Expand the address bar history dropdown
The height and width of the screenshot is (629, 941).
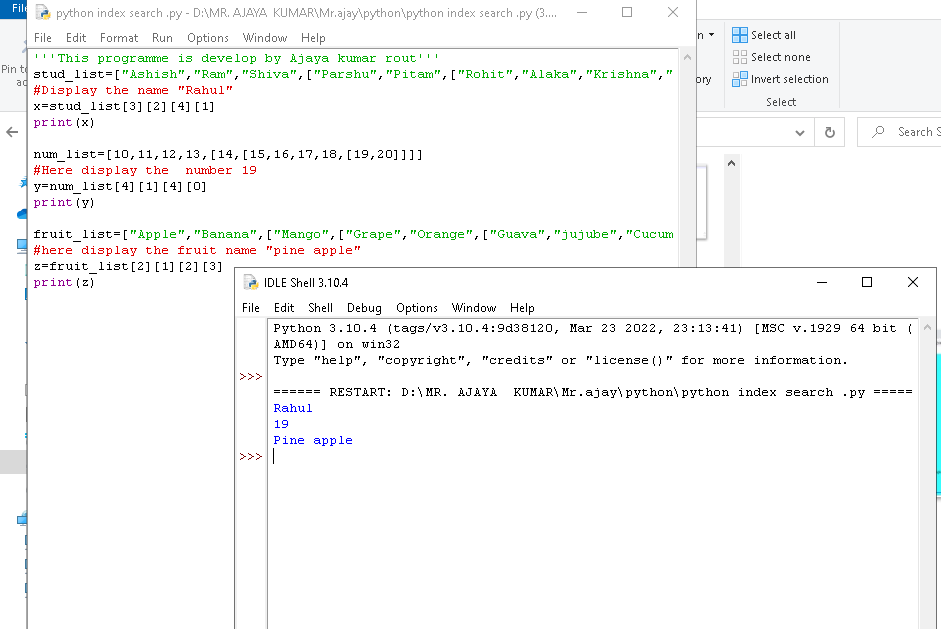click(799, 132)
